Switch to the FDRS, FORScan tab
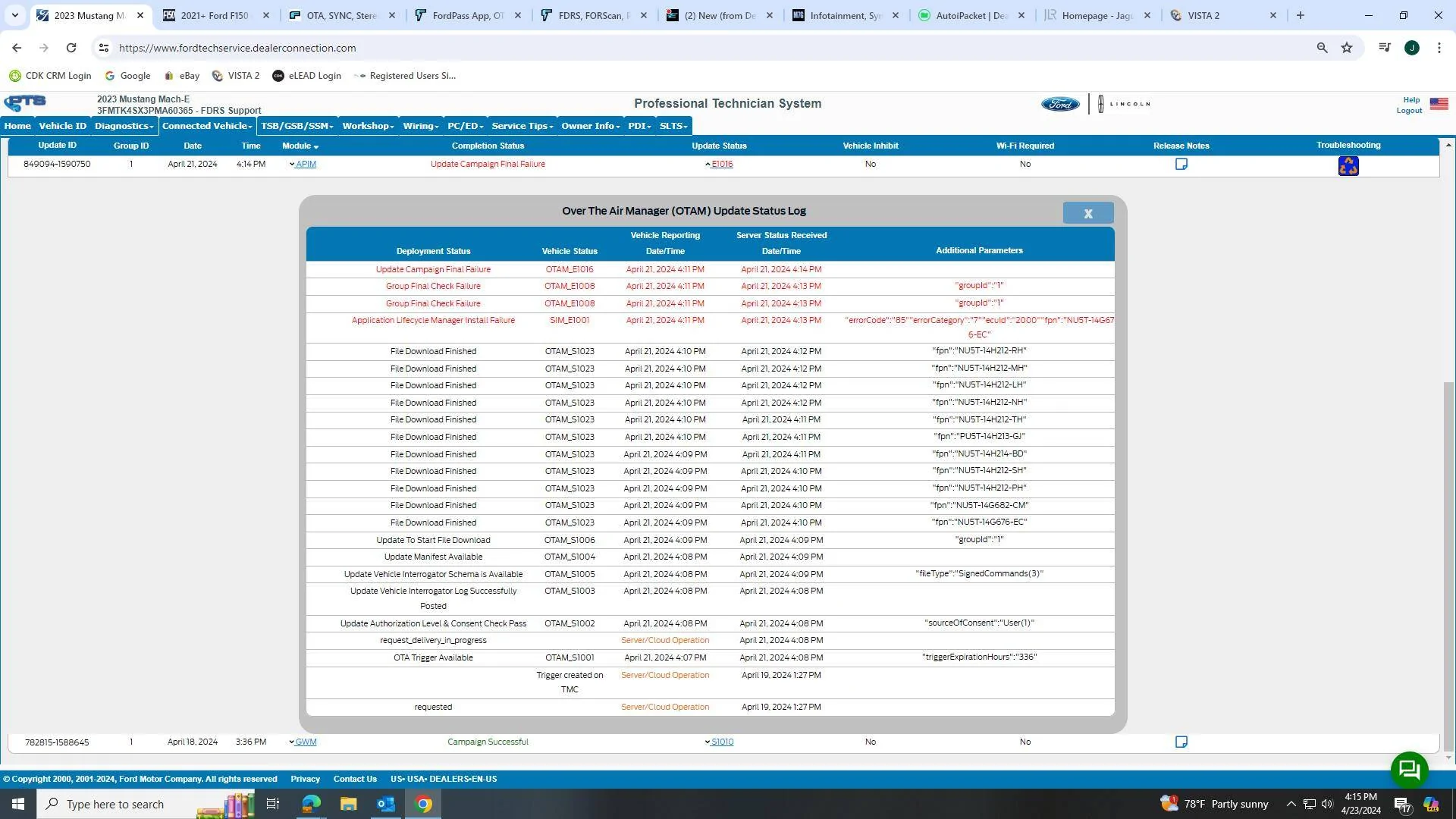The width and height of the screenshot is (1456, 819). click(594, 15)
